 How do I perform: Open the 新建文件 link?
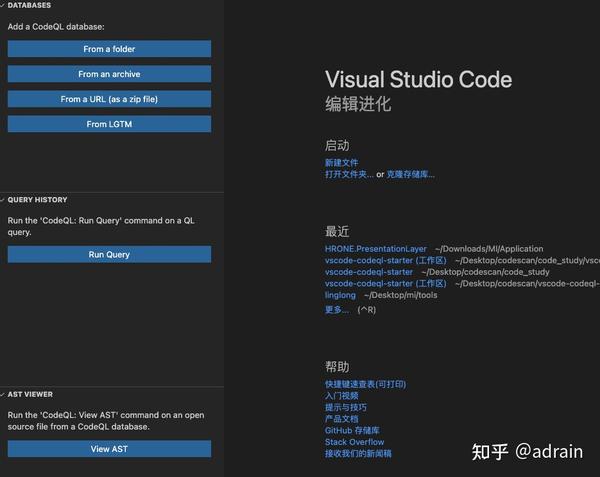(x=341, y=163)
